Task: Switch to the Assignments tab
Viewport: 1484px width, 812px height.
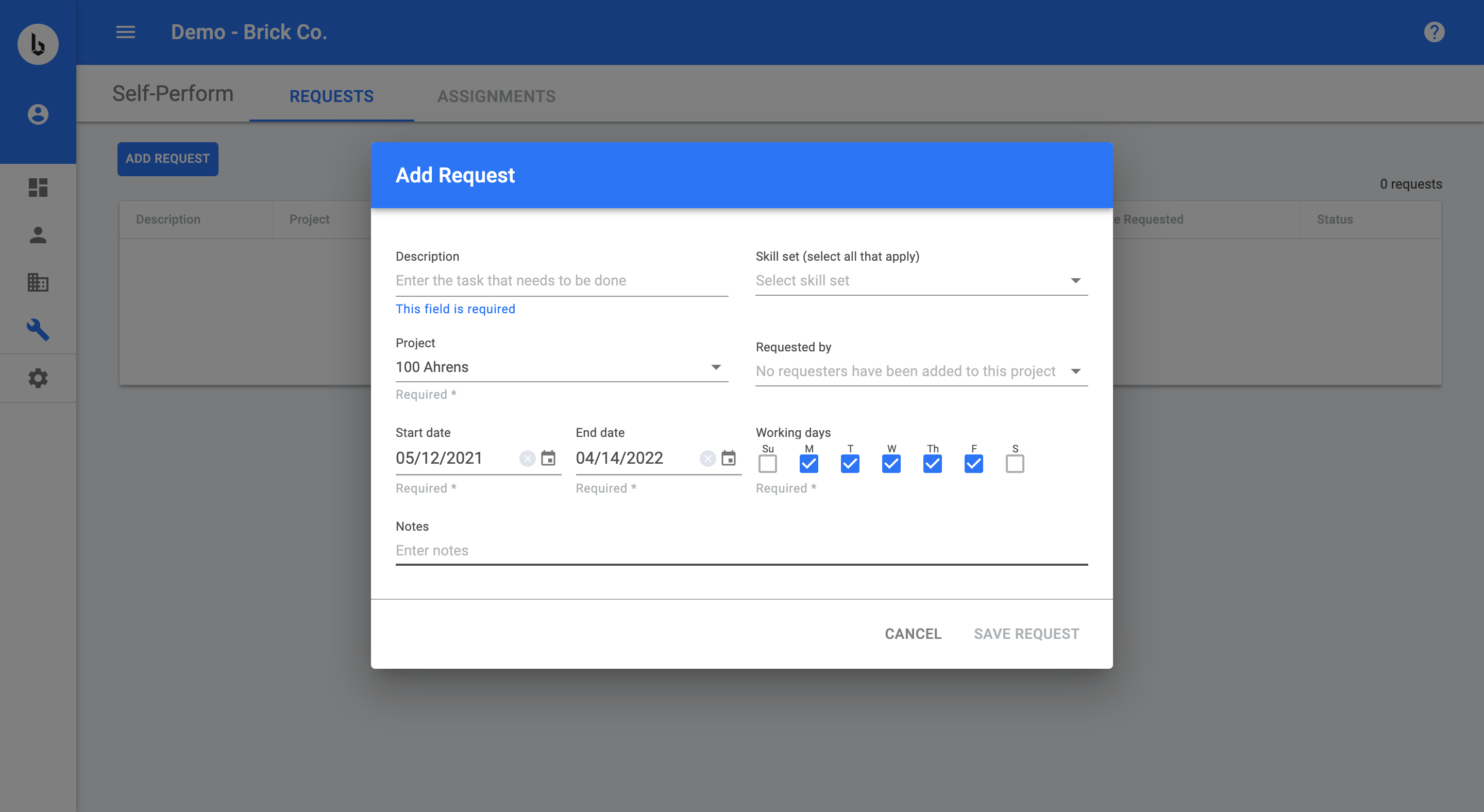Action: 496,96
